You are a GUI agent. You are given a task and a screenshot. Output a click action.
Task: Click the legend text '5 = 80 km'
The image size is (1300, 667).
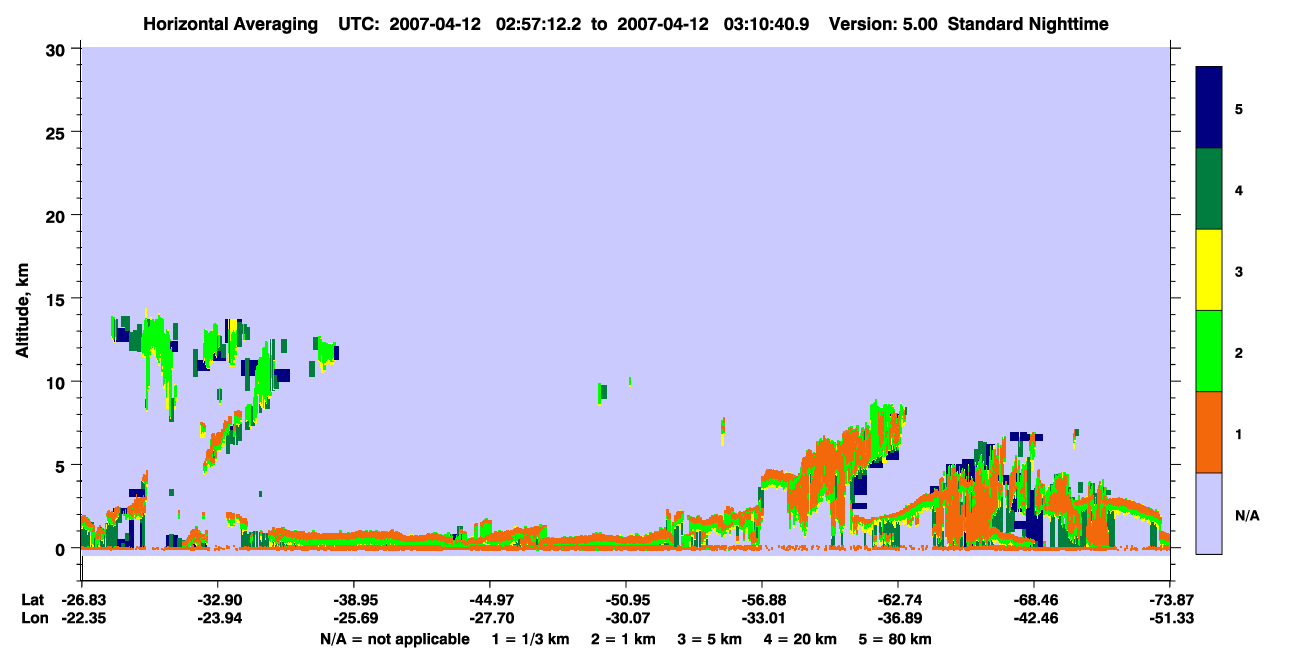pos(895,639)
